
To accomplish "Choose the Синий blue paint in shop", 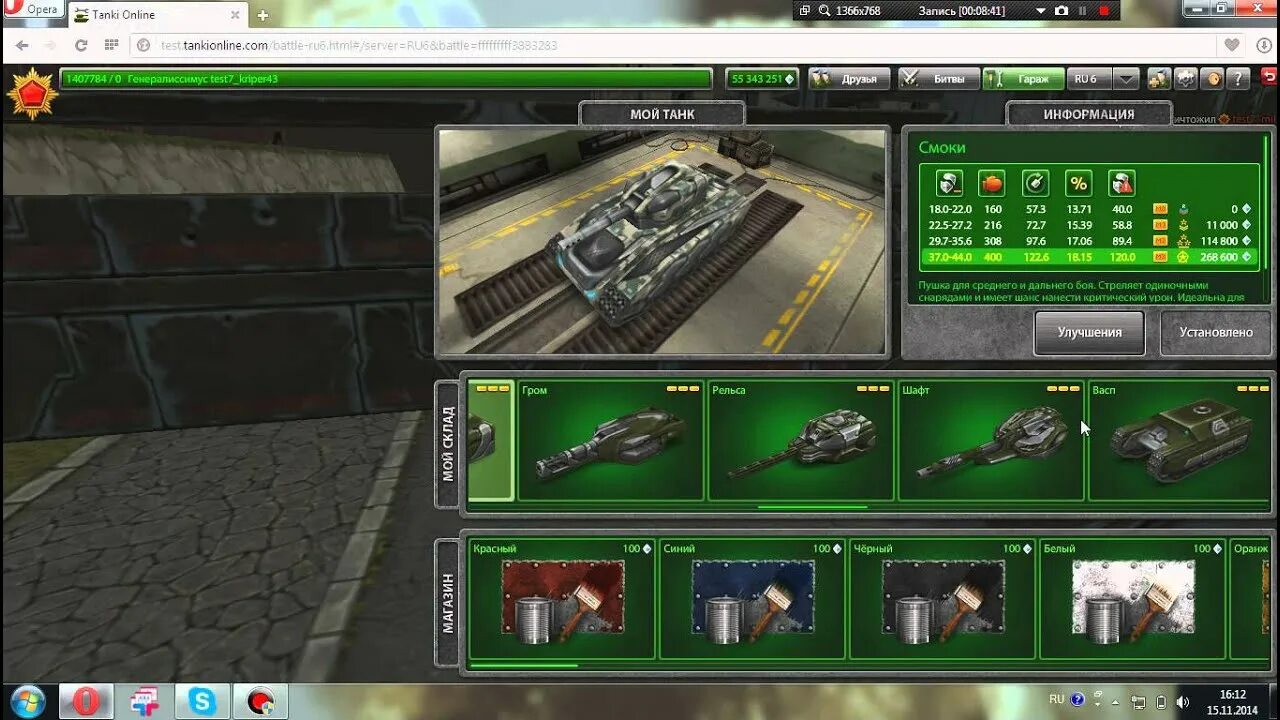I will pyautogui.click(x=751, y=599).
